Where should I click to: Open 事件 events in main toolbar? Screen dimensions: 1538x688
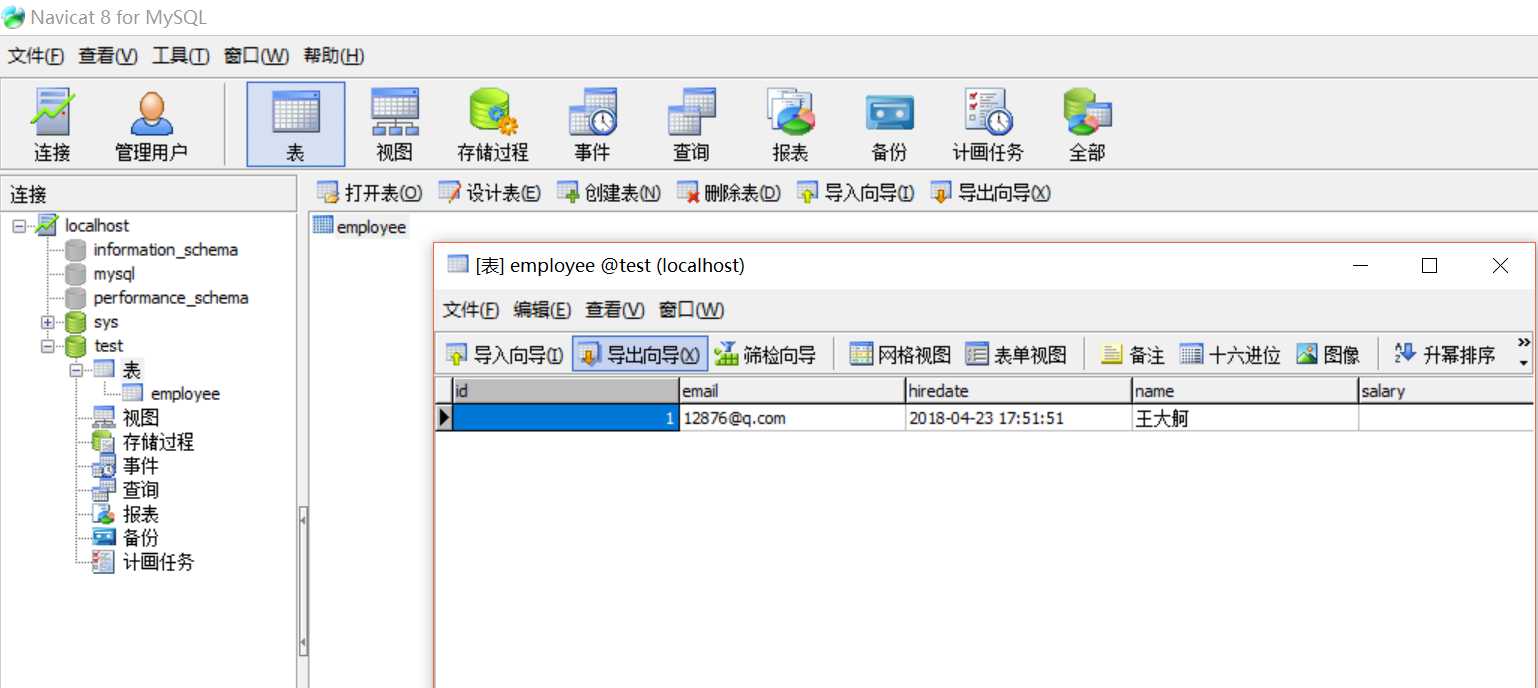pos(592,125)
